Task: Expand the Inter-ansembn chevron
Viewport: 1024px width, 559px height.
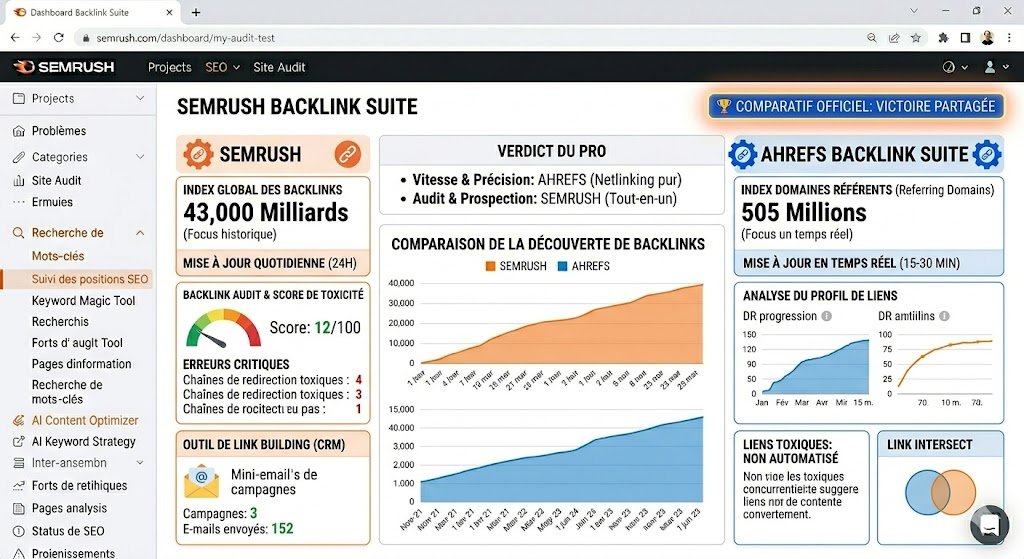Action: [140, 462]
